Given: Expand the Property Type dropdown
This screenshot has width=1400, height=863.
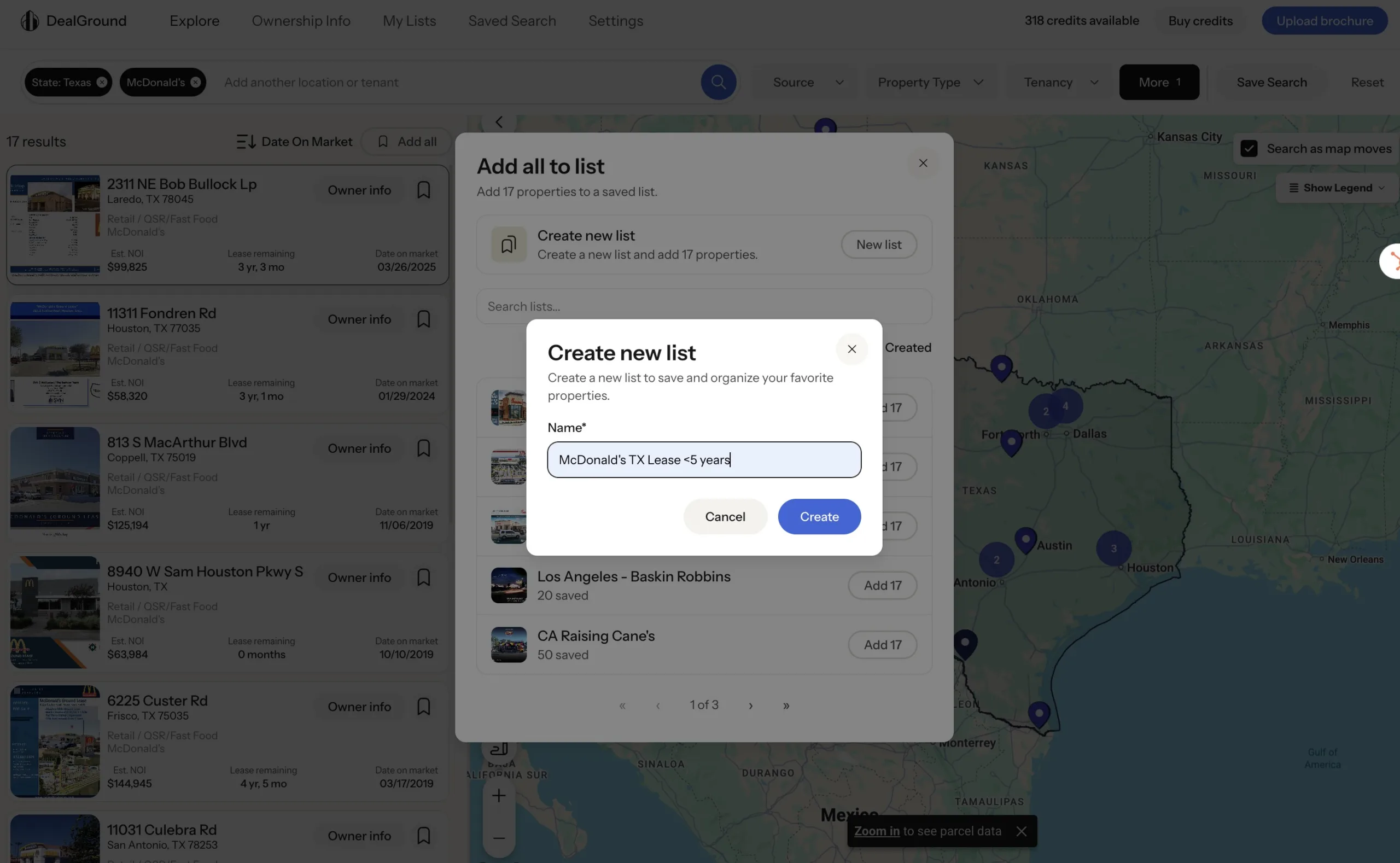Looking at the screenshot, I should click(930, 82).
